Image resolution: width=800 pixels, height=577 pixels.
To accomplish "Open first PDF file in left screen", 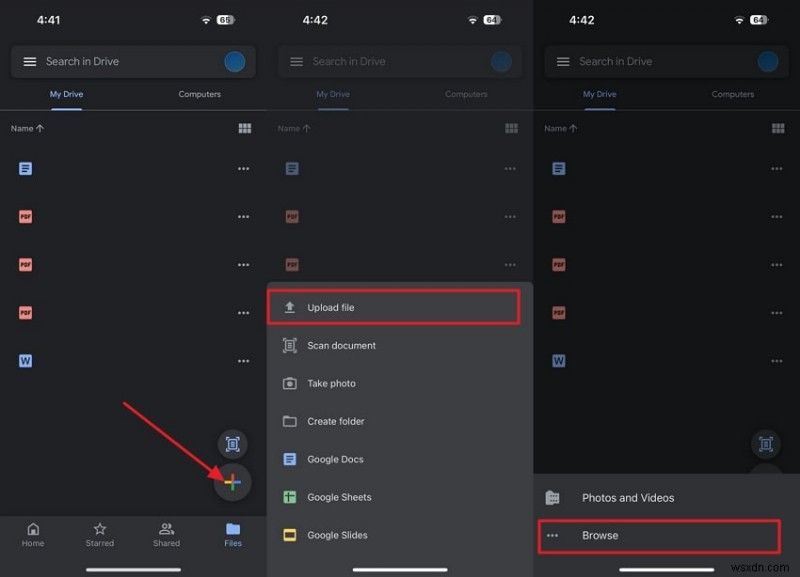I will coord(26,216).
